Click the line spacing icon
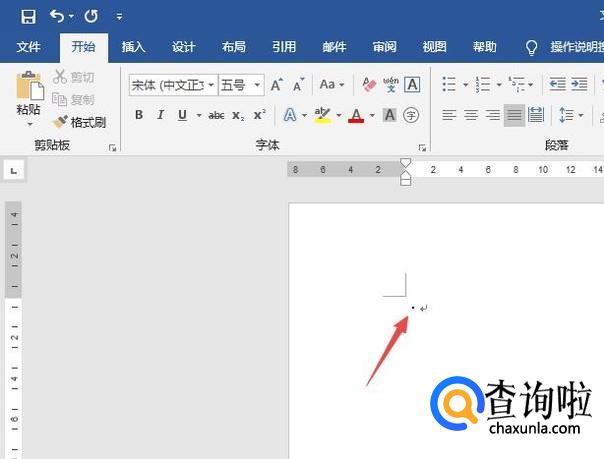The width and height of the screenshot is (604, 459). tap(566, 115)
